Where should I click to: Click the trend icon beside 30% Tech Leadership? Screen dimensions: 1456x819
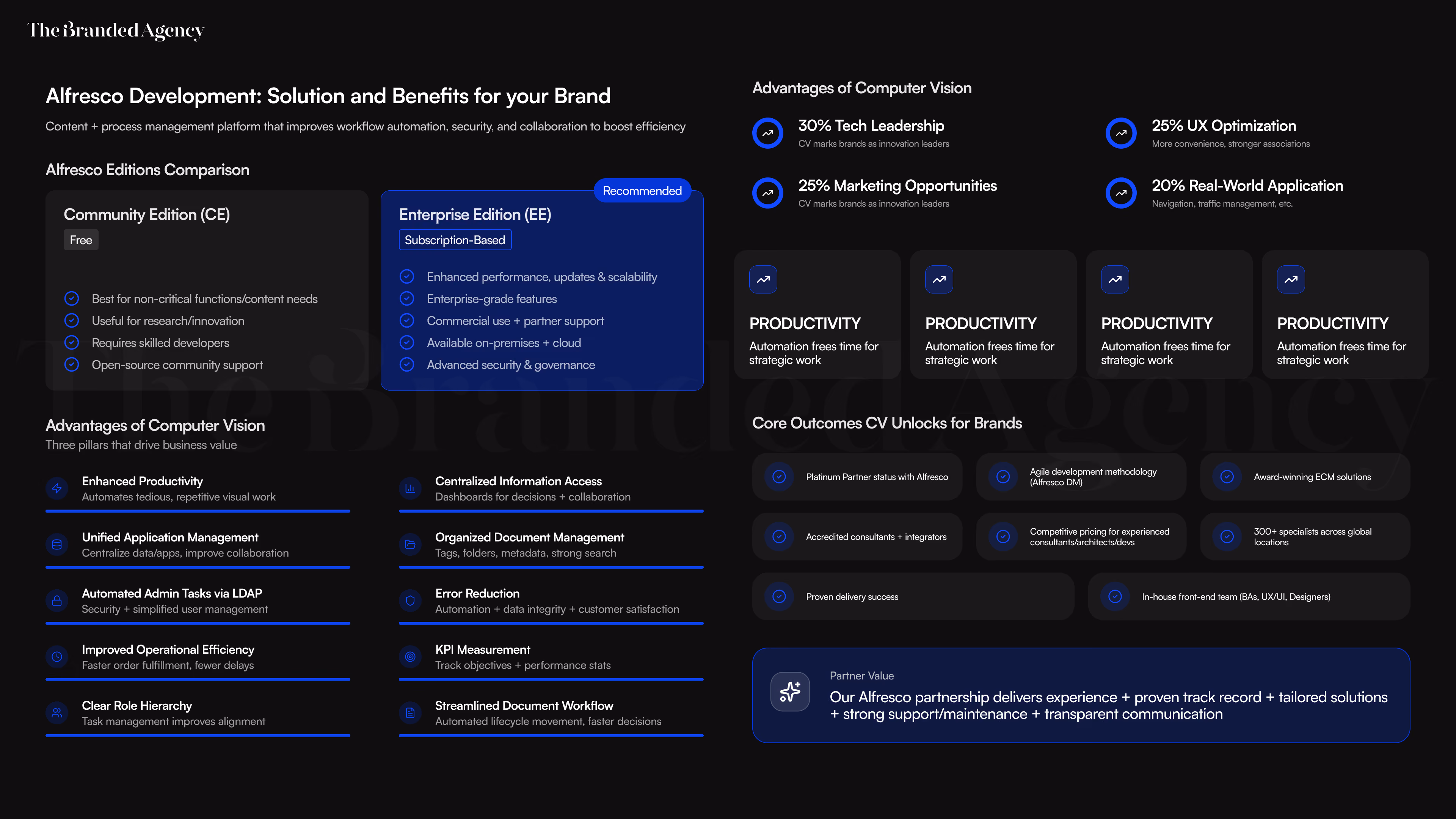pos(767,133)
